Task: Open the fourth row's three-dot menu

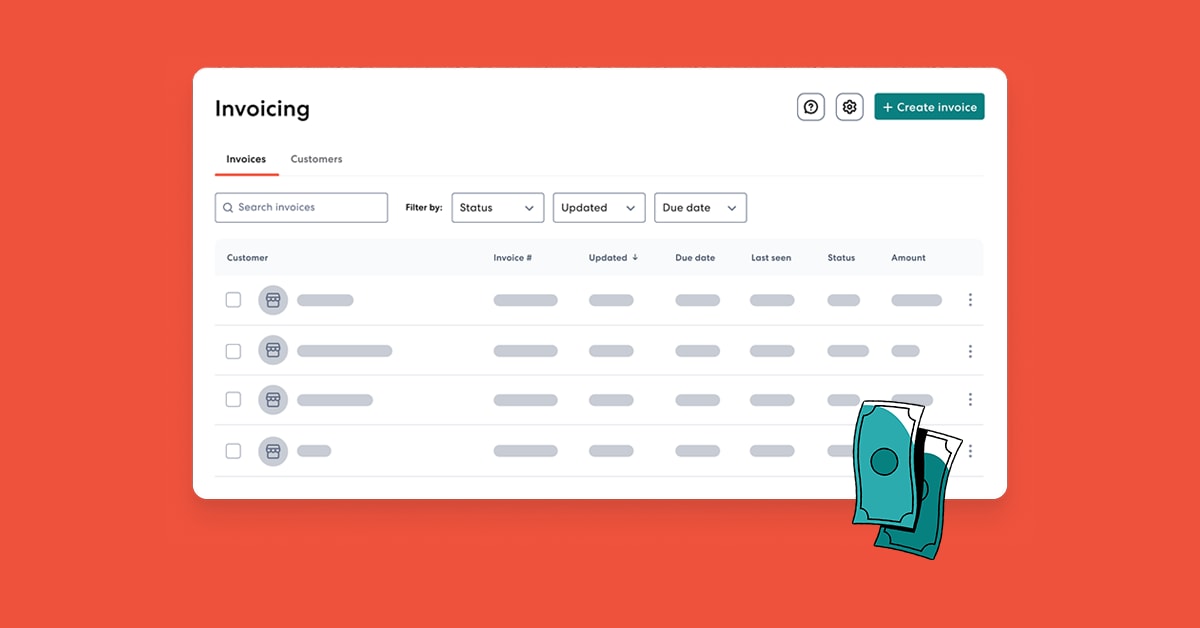Action: [970, 451]
